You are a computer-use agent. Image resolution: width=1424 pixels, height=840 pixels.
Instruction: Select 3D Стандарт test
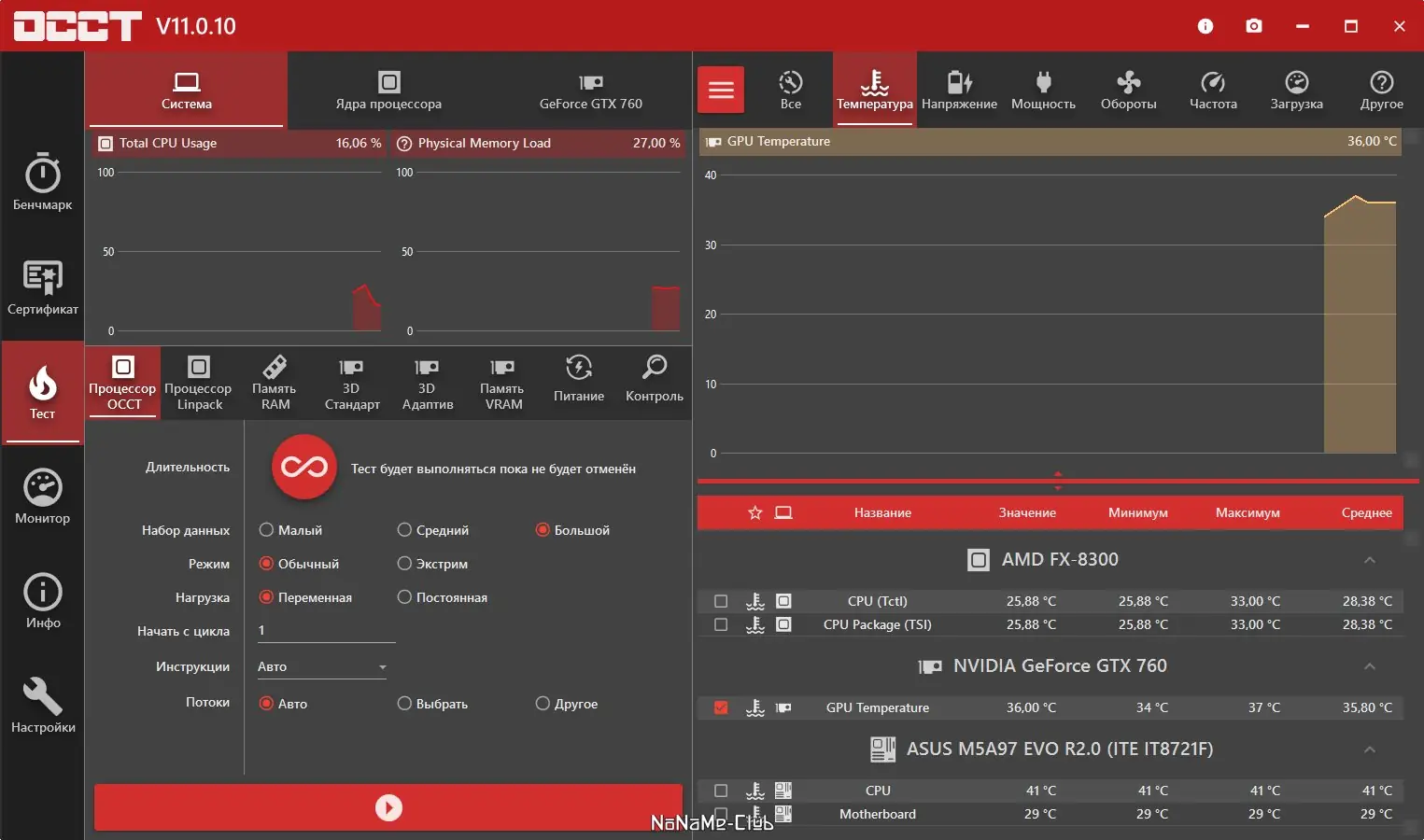click(351, 383)
